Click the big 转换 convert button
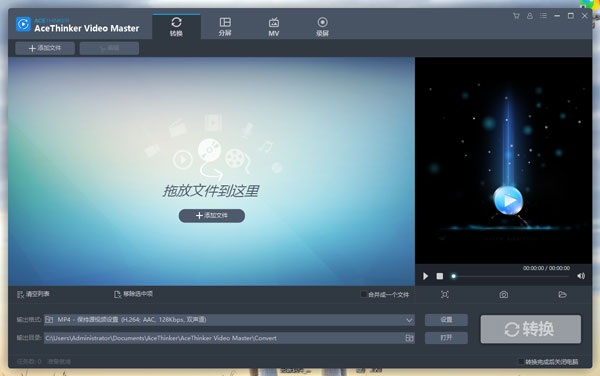Image resolution: width=600 pixels, height=376 pixels. pyautogui.click(x=531, y=329)
